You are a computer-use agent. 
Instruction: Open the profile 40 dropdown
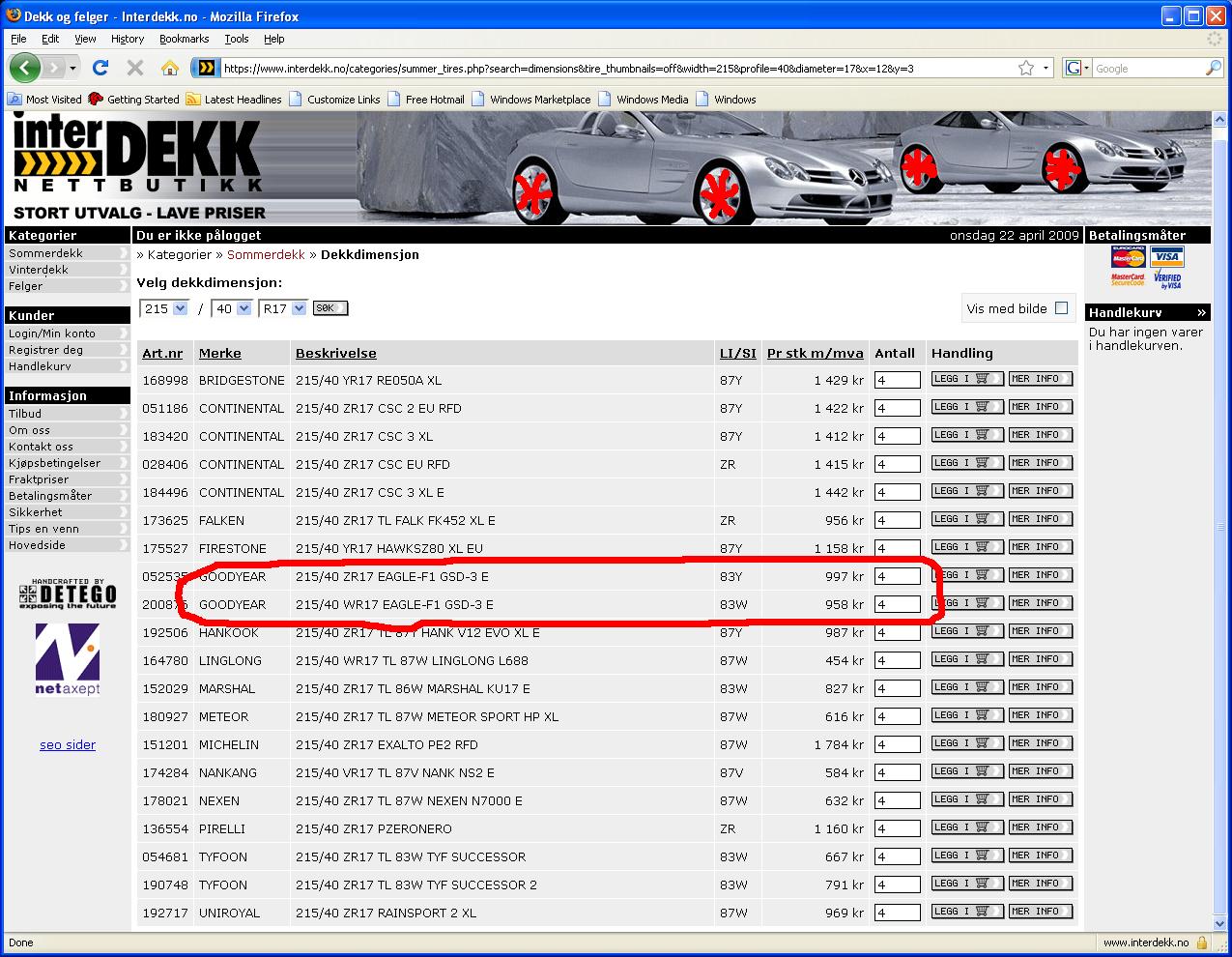pyautogui.click(x=244, y=308)
